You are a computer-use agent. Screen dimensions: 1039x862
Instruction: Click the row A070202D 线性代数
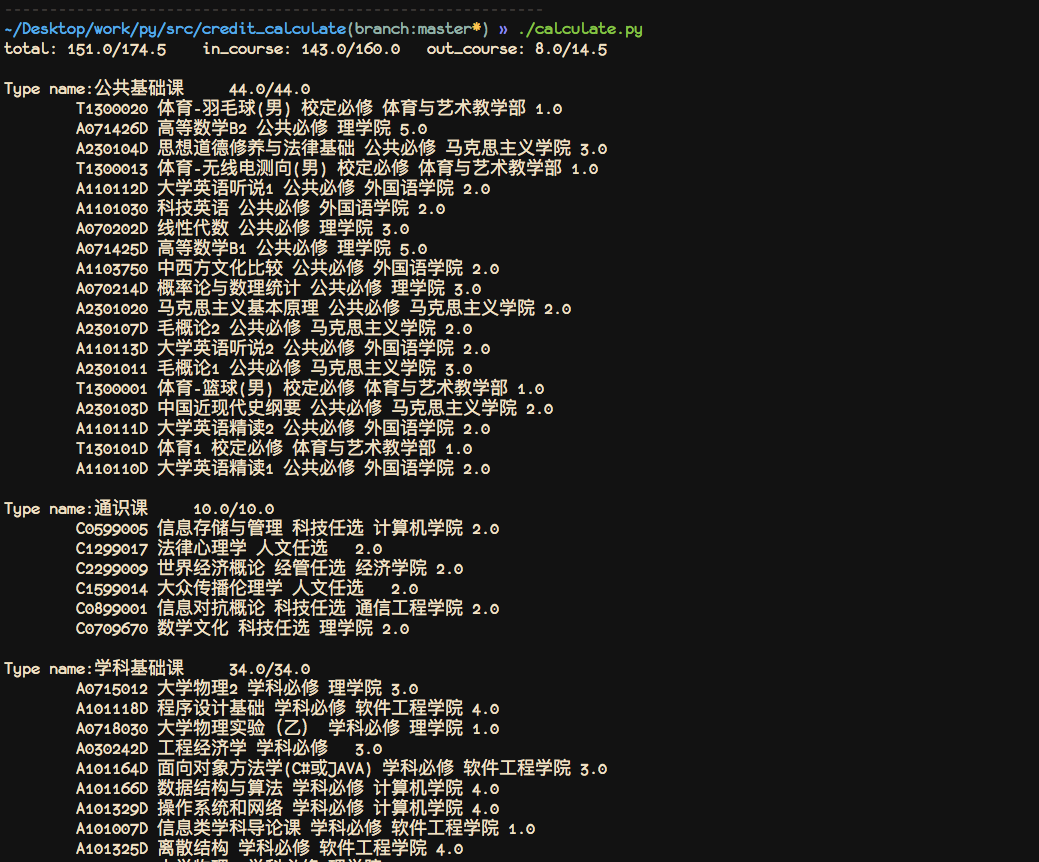point(243,229)
